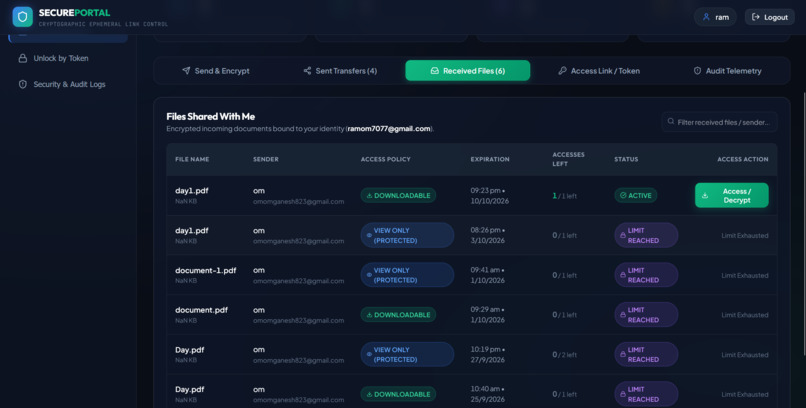806x408 pixels.
Task: Click the lock icon in document.pdf status badge
Action: click(622, 315)
